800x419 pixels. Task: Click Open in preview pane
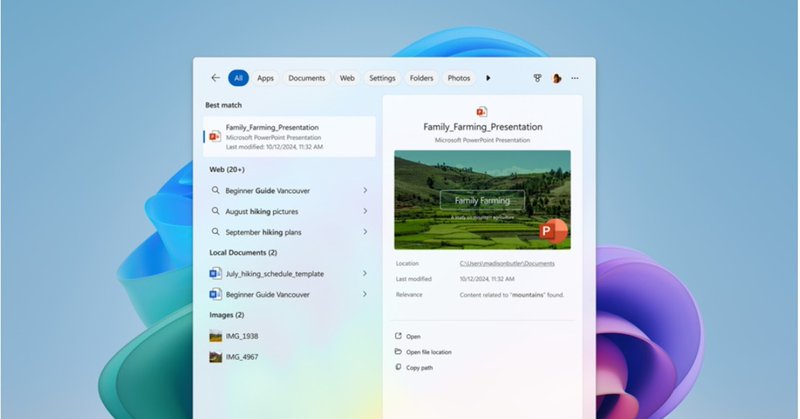click(x=413, y=337)
